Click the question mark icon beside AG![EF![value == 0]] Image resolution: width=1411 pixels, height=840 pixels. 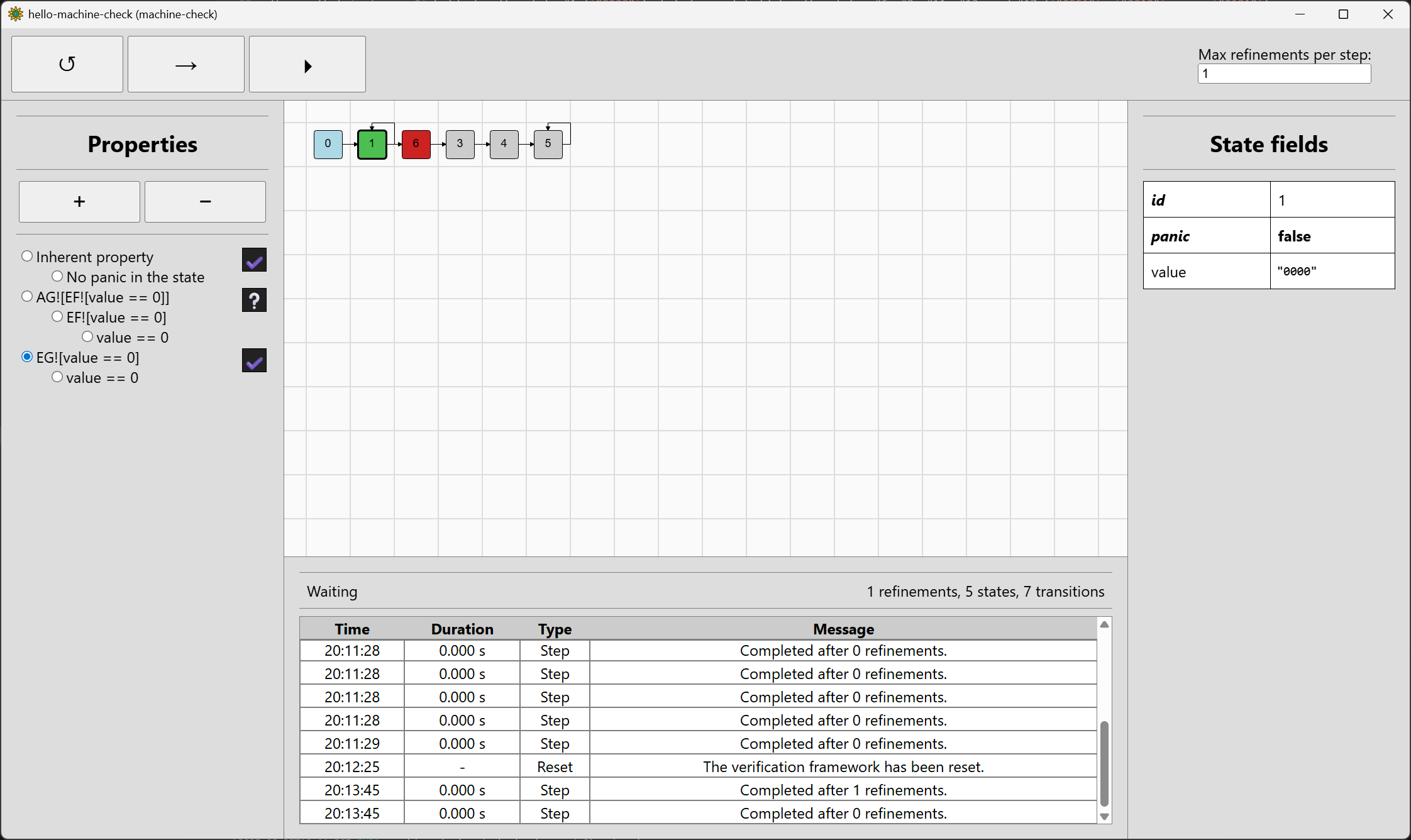click(x=254, y=300)
